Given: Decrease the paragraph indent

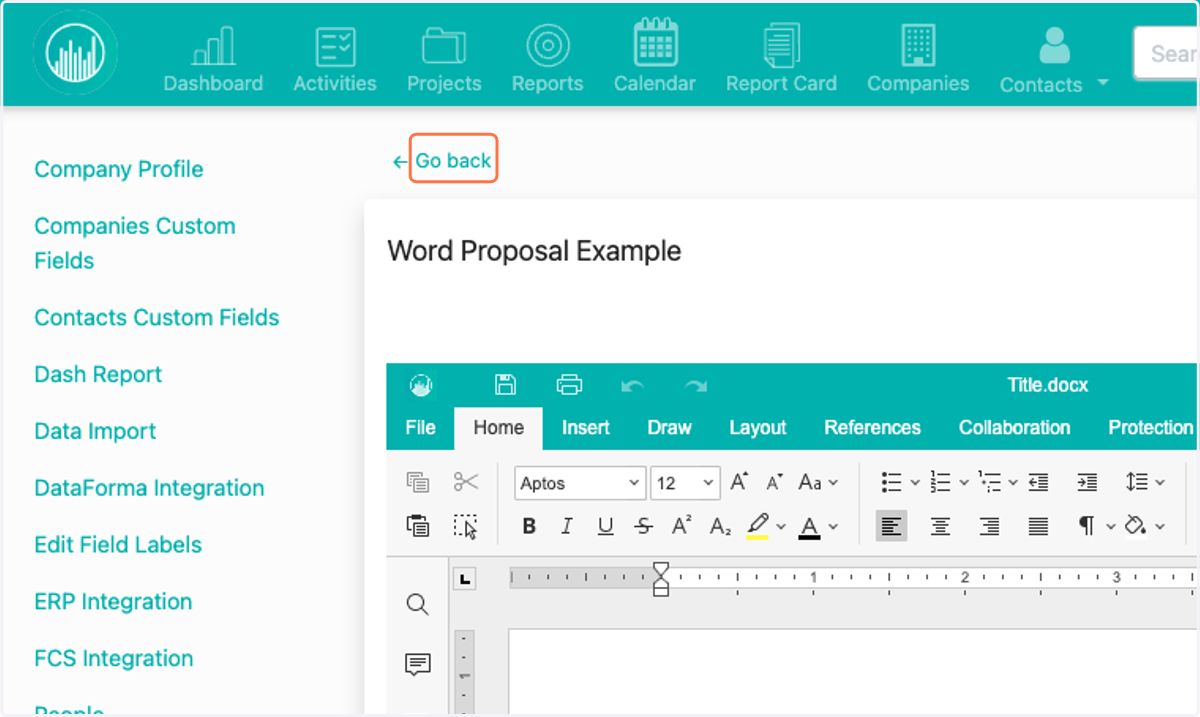Looking at the screenshot, I should point(1039,482).
